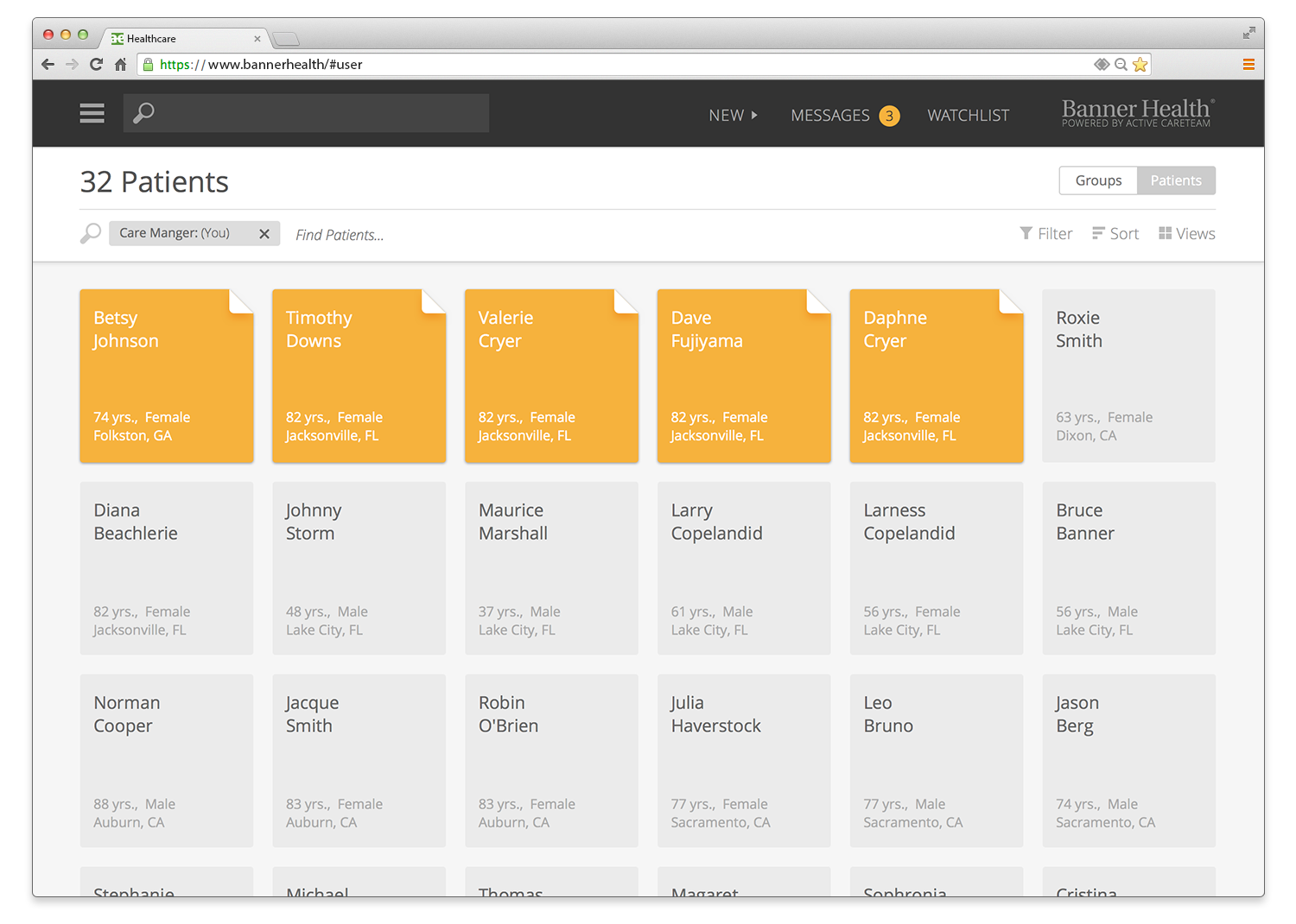Open Roxie Smith's patient card
The width and height of the screenshot is (1296, 924).
pyautogui.click(x=1128, y=376)
